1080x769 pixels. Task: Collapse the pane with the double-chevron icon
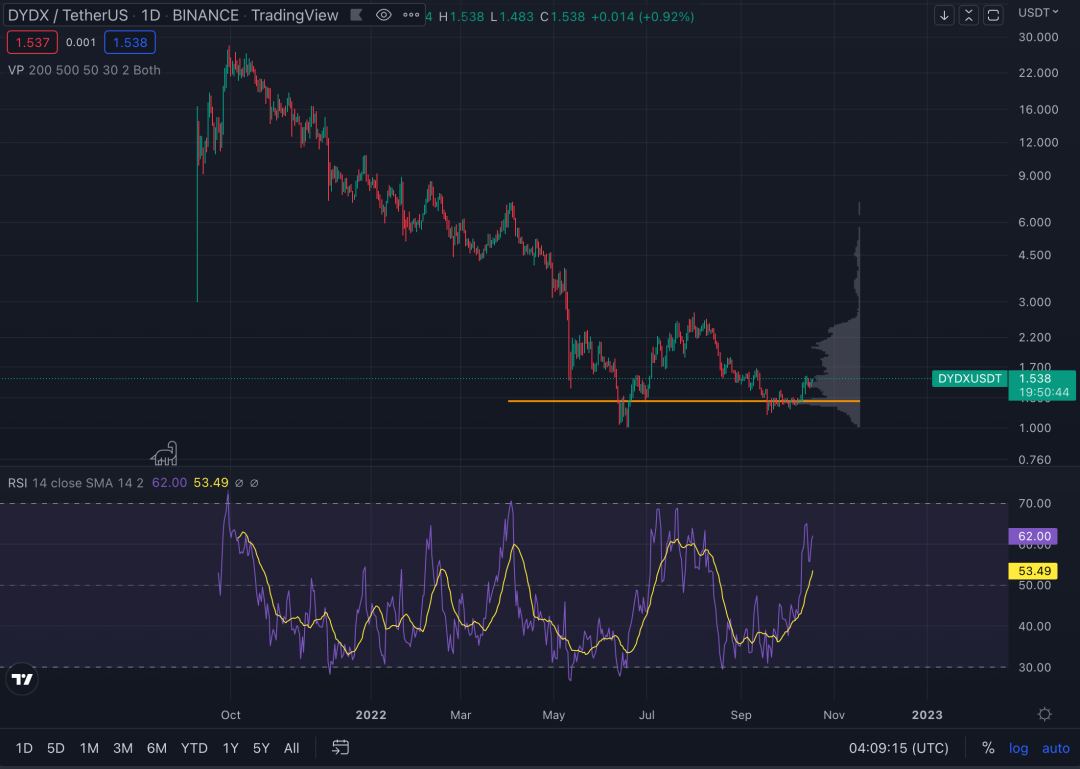point(968,14)
